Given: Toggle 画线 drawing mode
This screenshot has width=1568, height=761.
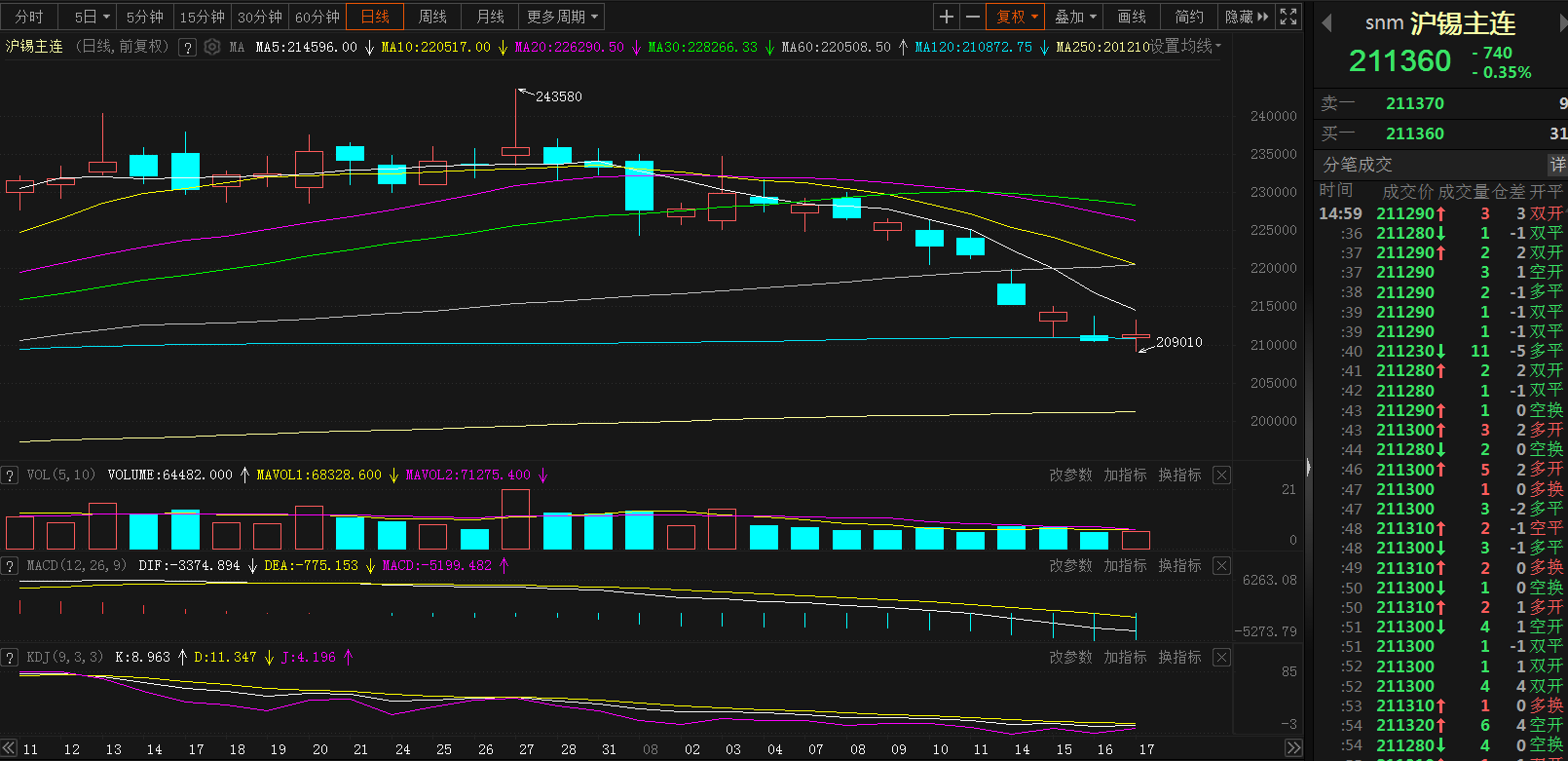Looking at the screenshot, I should [x=1132, y=17].
